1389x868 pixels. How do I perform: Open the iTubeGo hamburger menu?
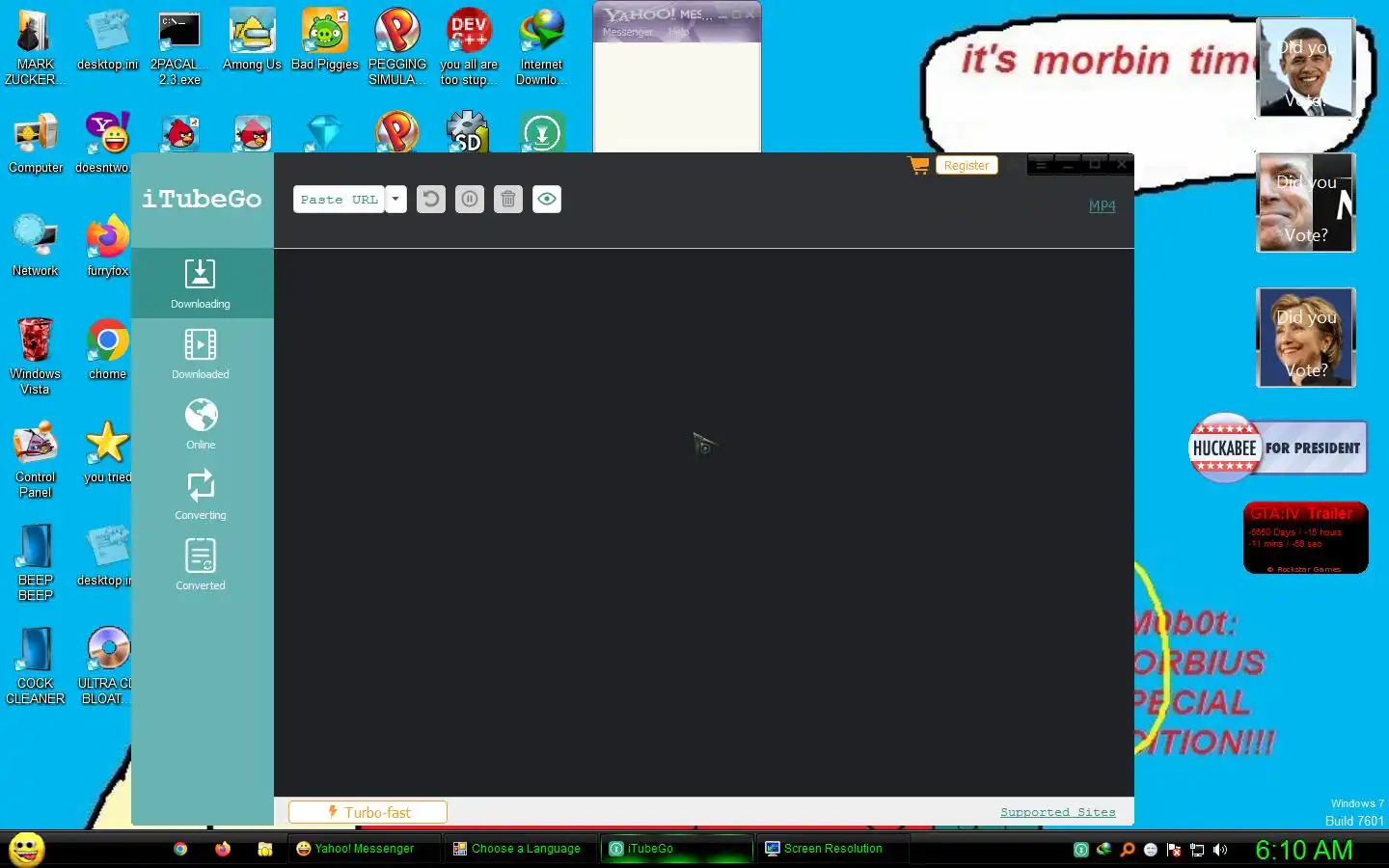1041,165
